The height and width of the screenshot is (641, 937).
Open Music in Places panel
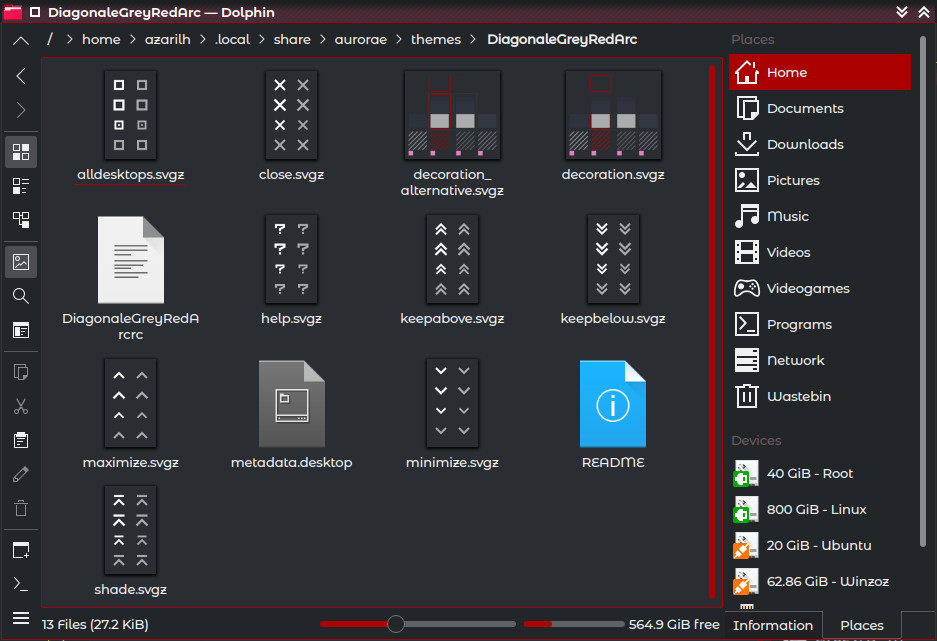pyautogui.click(x=820, y=216)
